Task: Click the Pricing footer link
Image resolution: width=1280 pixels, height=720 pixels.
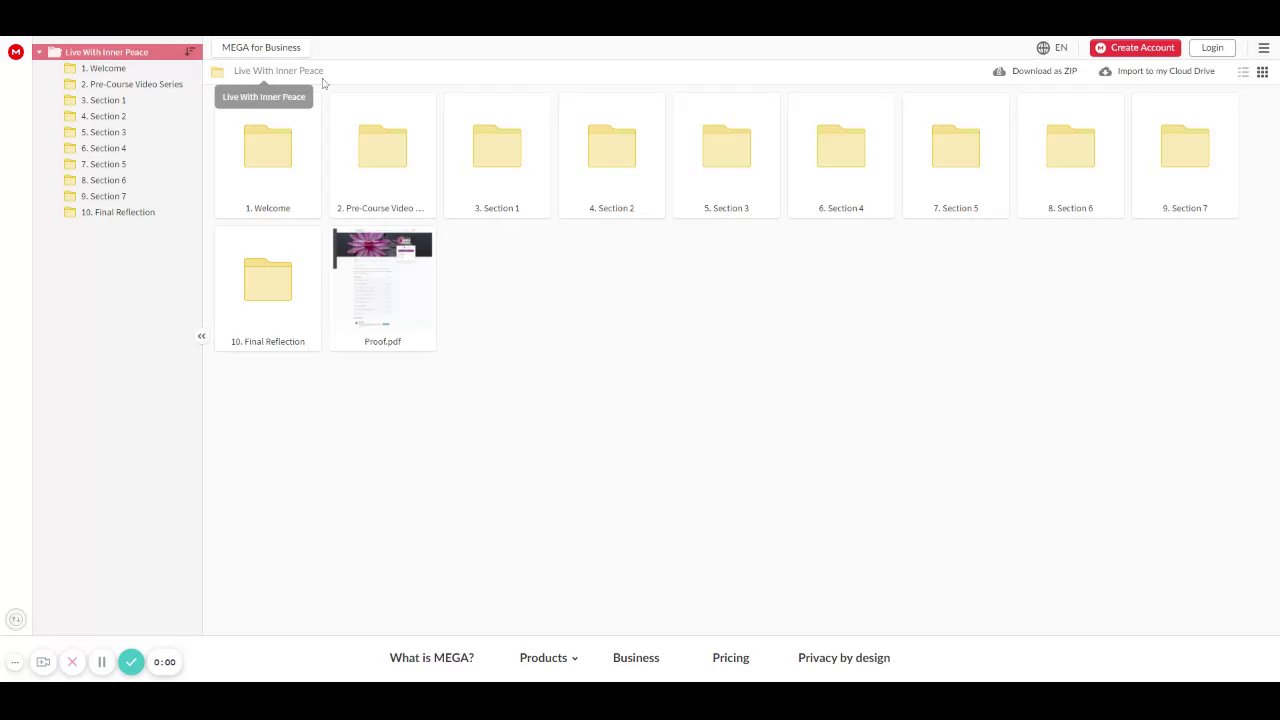Action: click(x=731, y=658)
